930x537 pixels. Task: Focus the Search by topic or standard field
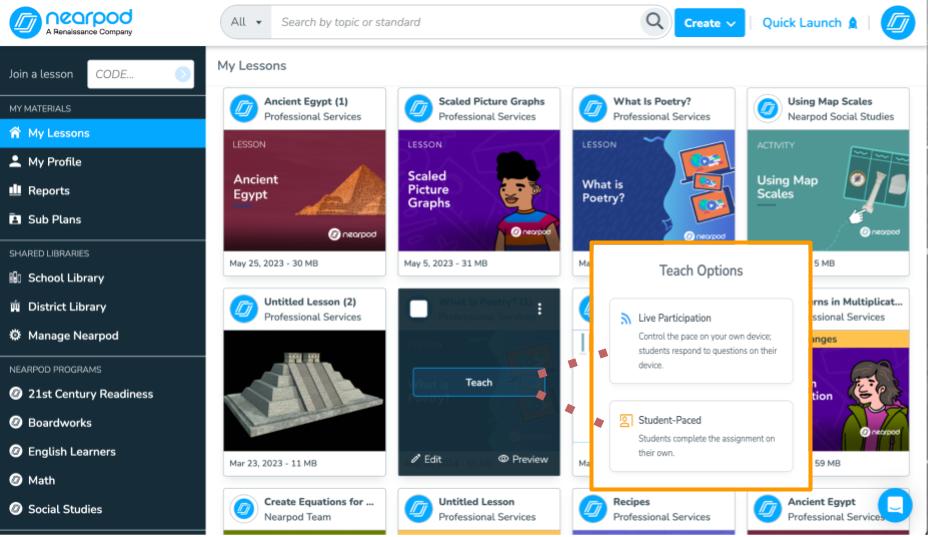pos(456,22)
